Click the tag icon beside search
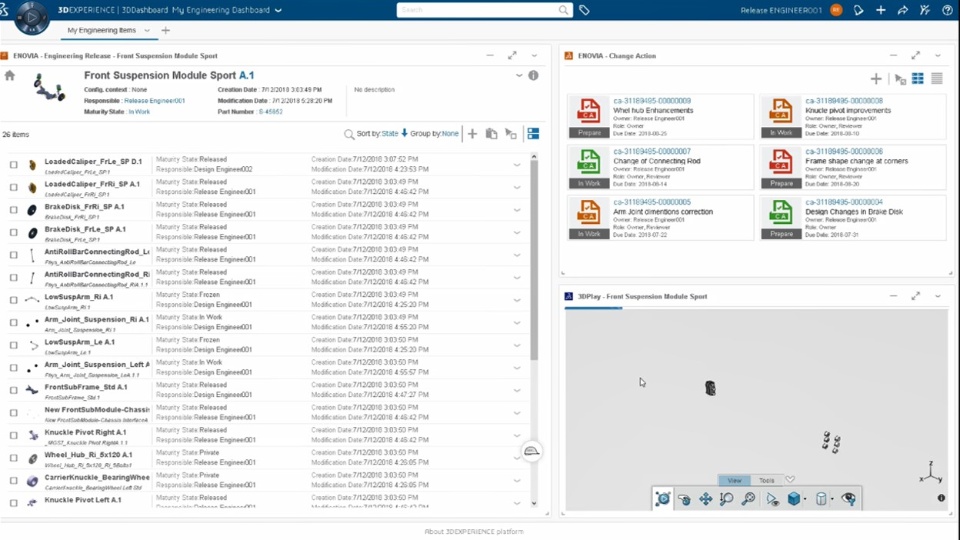Viewport: 960px width, 540px height. click(584, 10)
